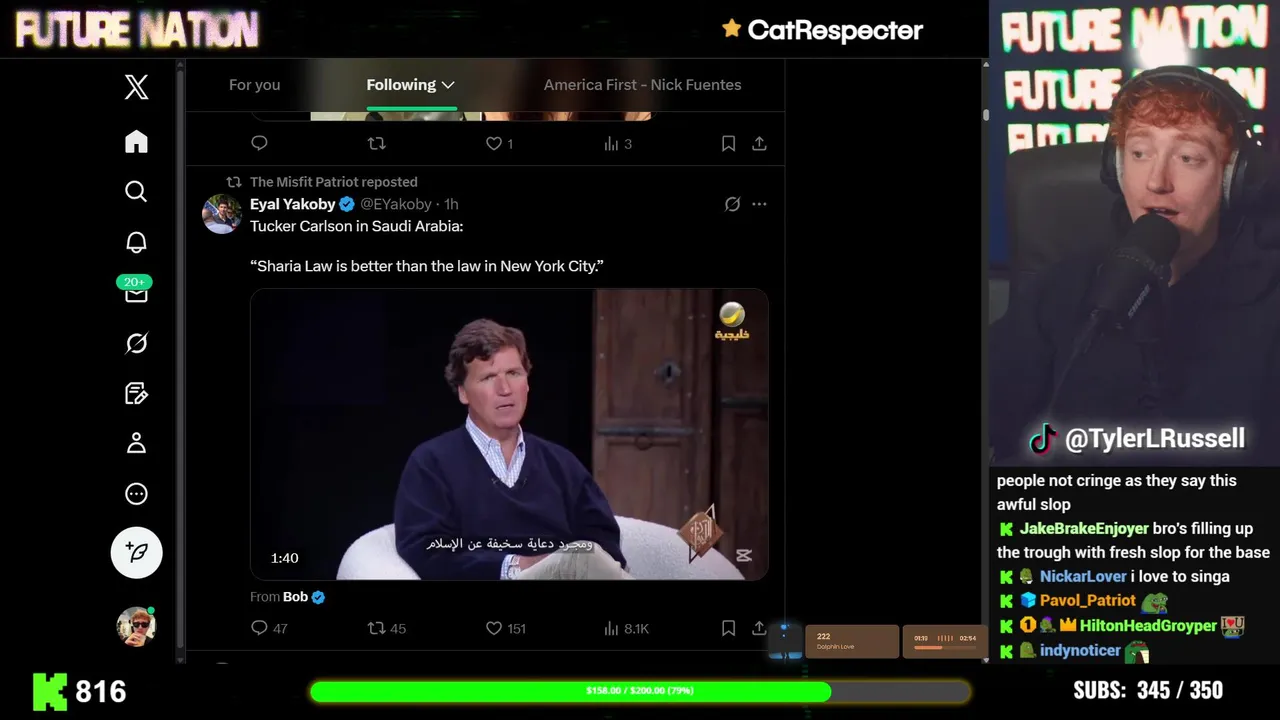The image size is (1280, 720).
Task: Click Grok explain icon on Yakoby post
Action: (732, 204)
